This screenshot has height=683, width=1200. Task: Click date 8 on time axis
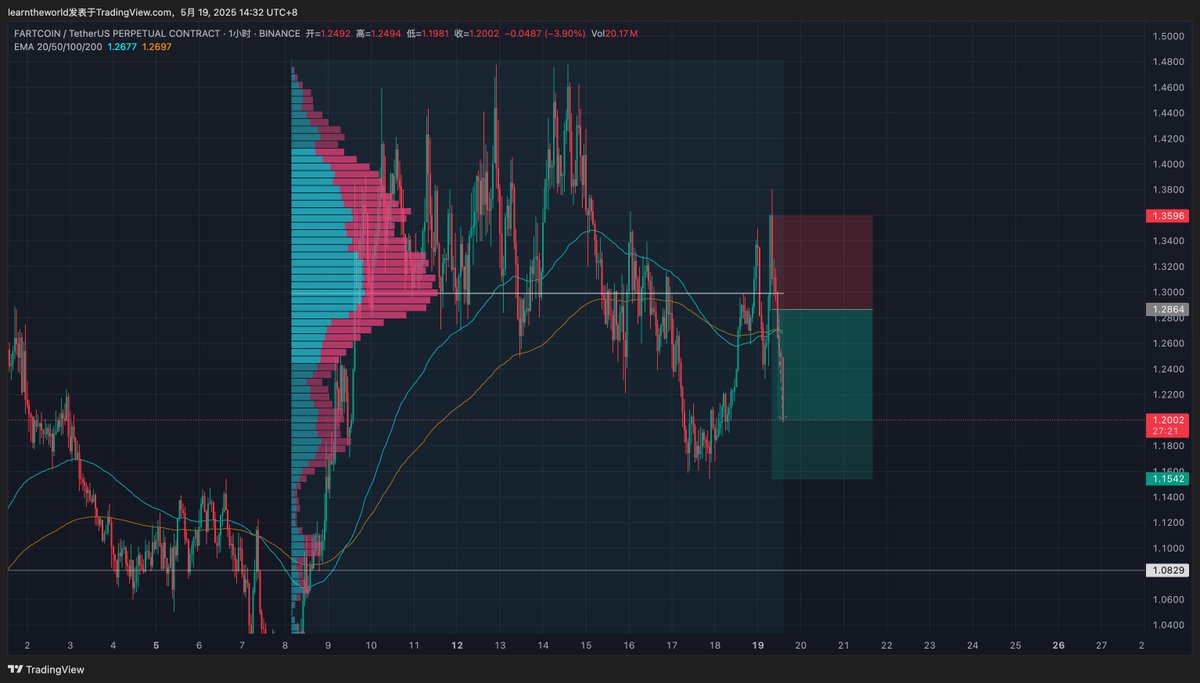point(285,646)
